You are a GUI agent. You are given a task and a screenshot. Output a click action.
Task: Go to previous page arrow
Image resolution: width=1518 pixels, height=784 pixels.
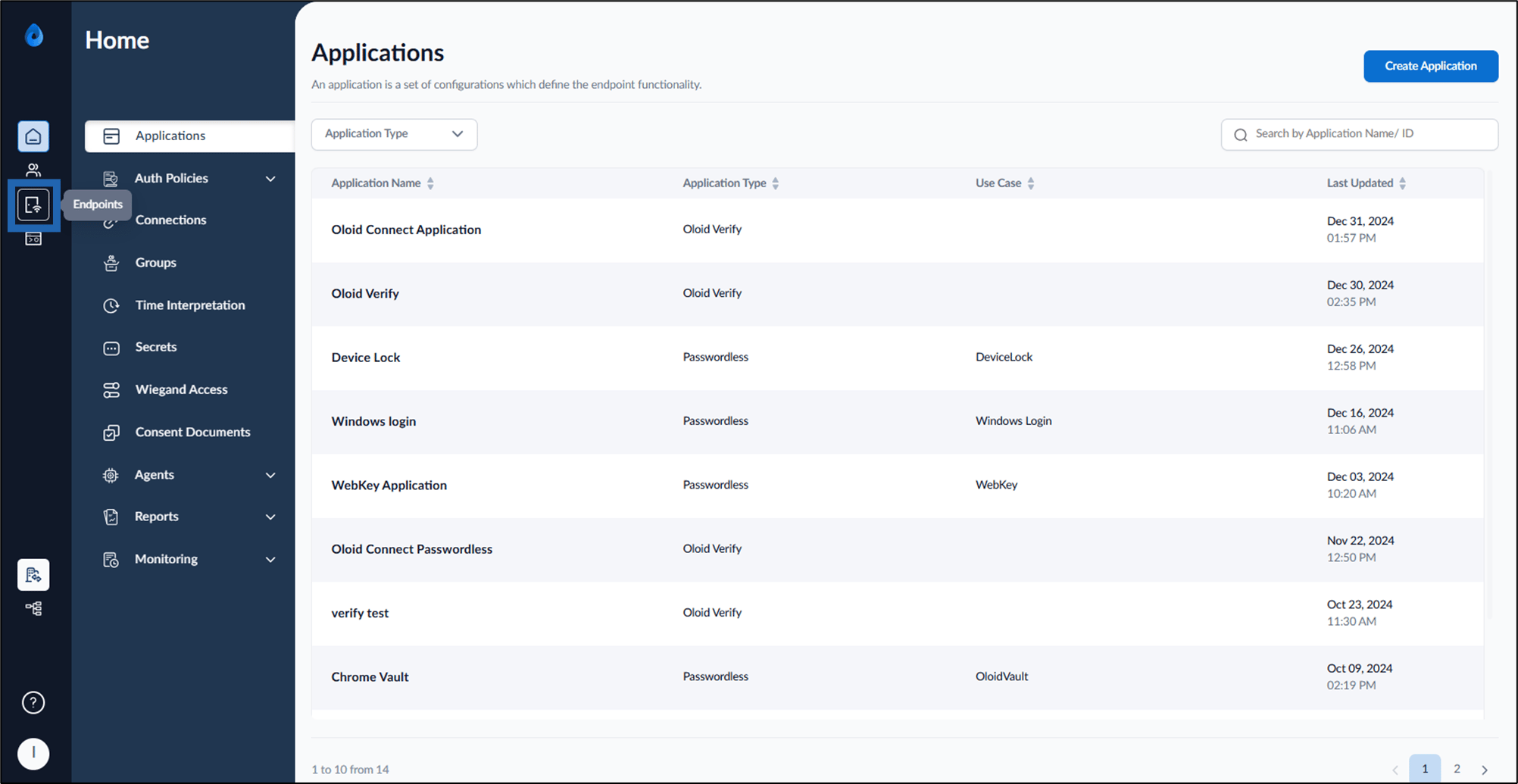(x=1395, y=770)
